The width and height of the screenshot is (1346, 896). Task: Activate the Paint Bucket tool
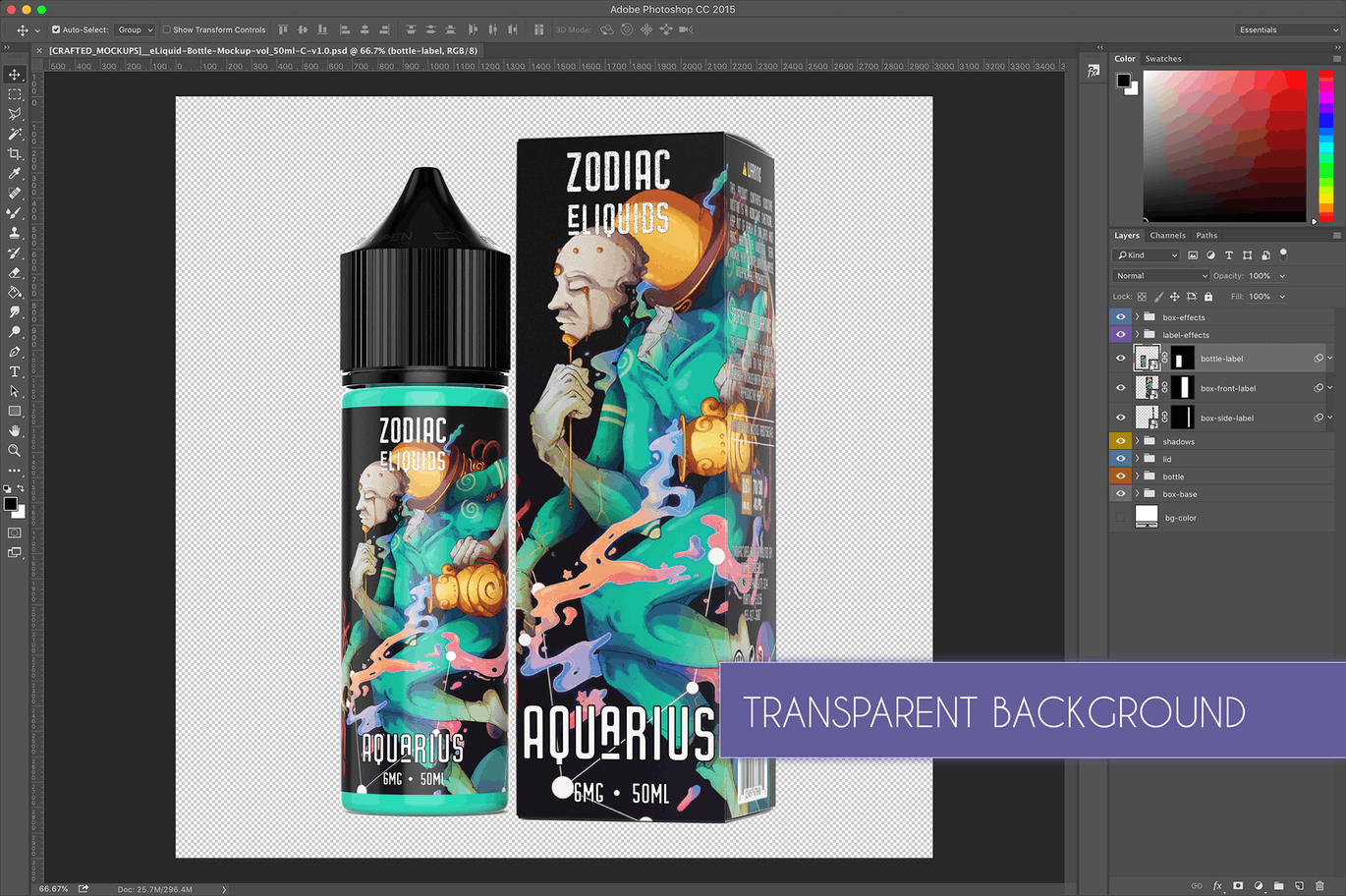15,292
